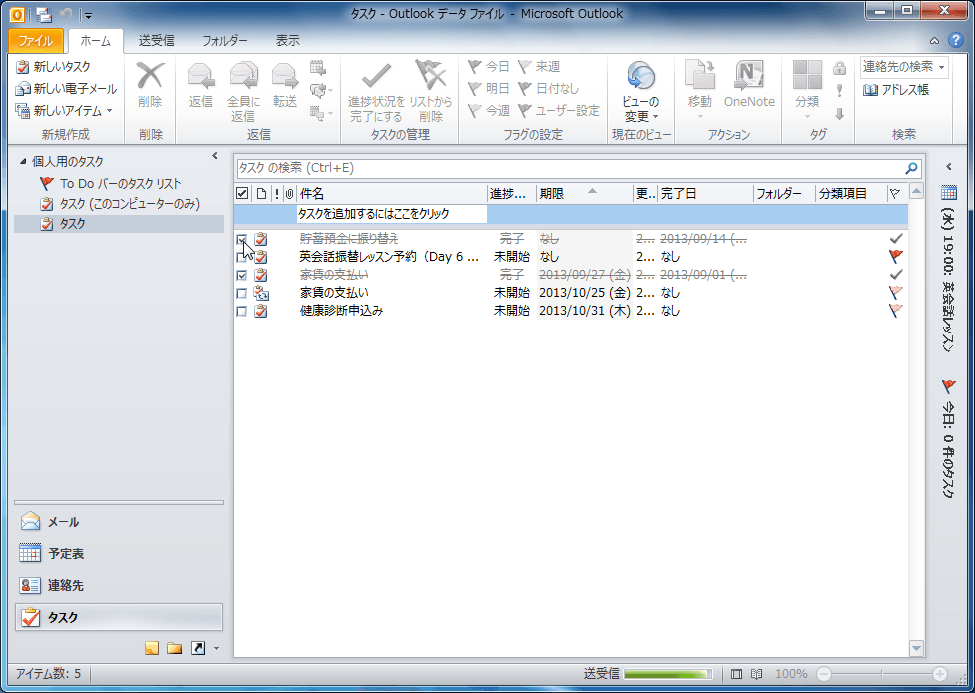Mark task complete with 進捗状況を完了にする

(376, 91)
